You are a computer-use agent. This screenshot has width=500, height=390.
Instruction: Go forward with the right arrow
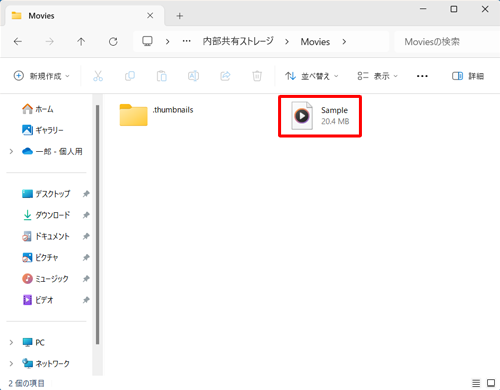pos(49,42)
